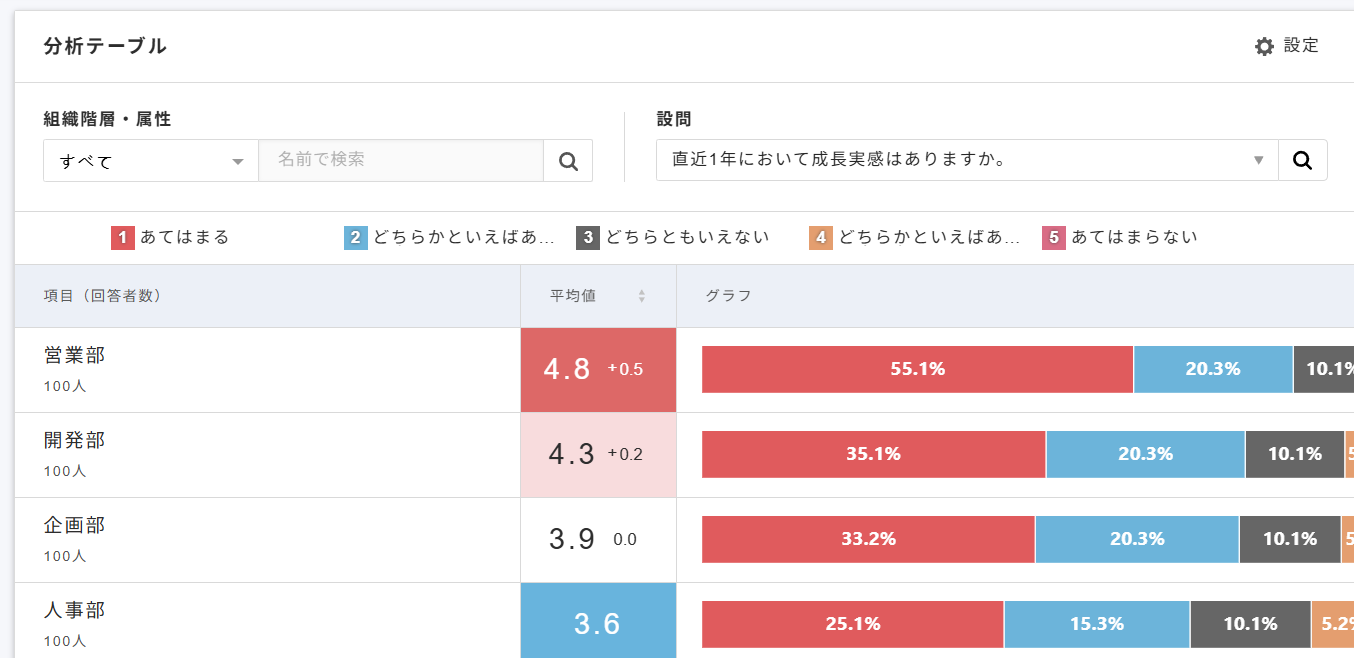Click inside the 名前で検索 search field
This screenshot has width=1354, height=658.
click(x=400, y=160)
